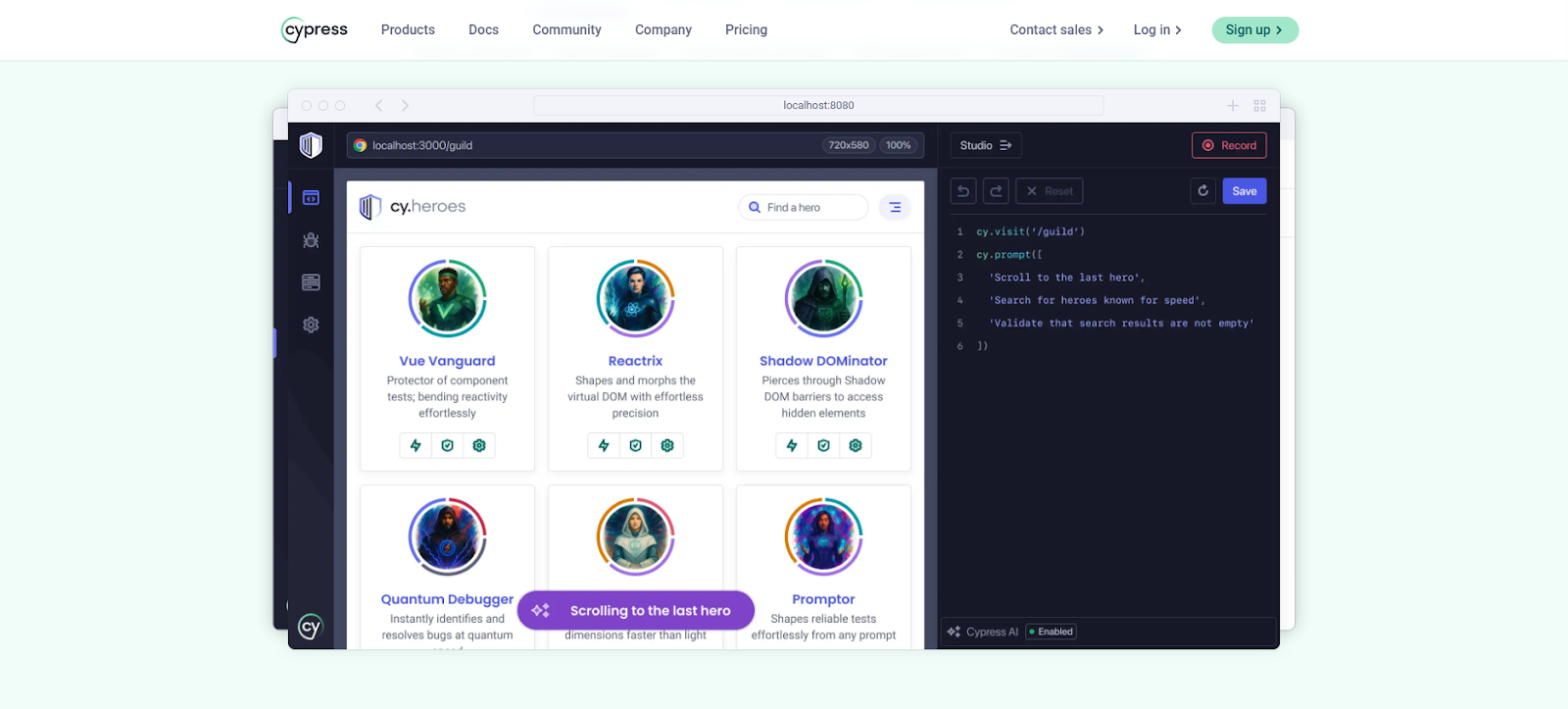
Task: Open the Reactrix hero title
Action: coord(635,361)
